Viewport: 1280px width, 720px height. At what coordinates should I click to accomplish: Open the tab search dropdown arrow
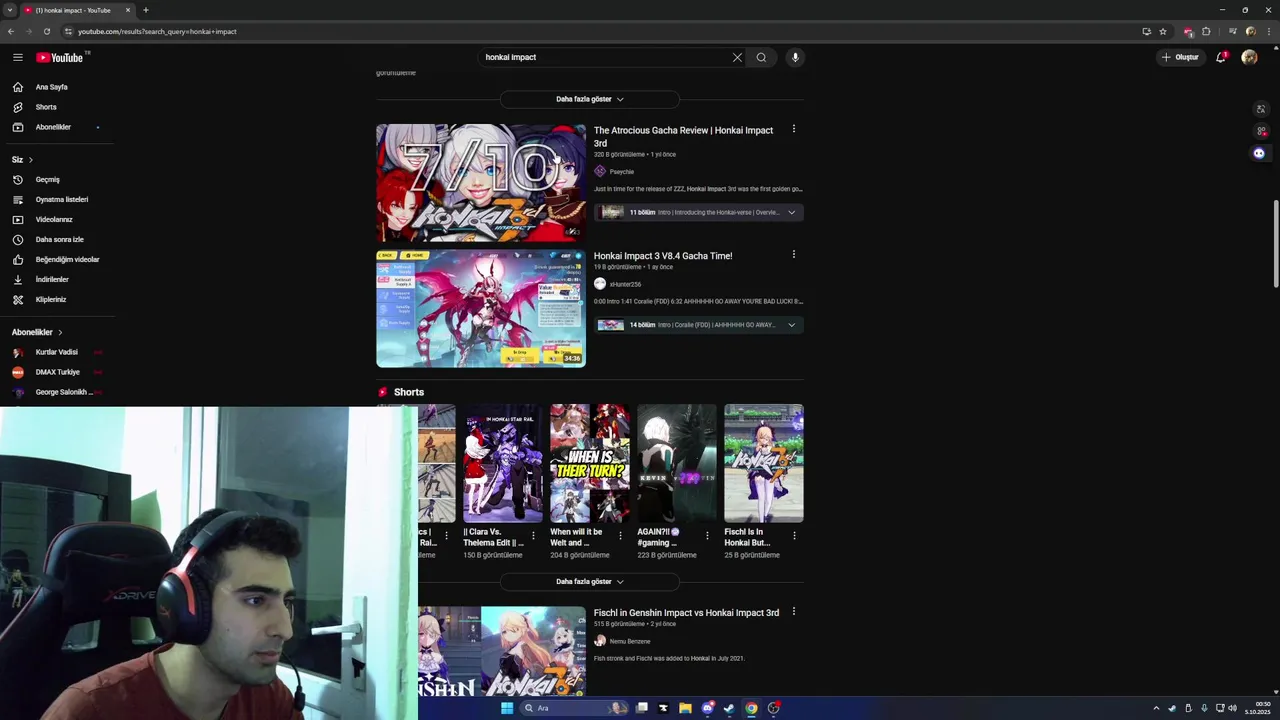click(x=9, y=10)
